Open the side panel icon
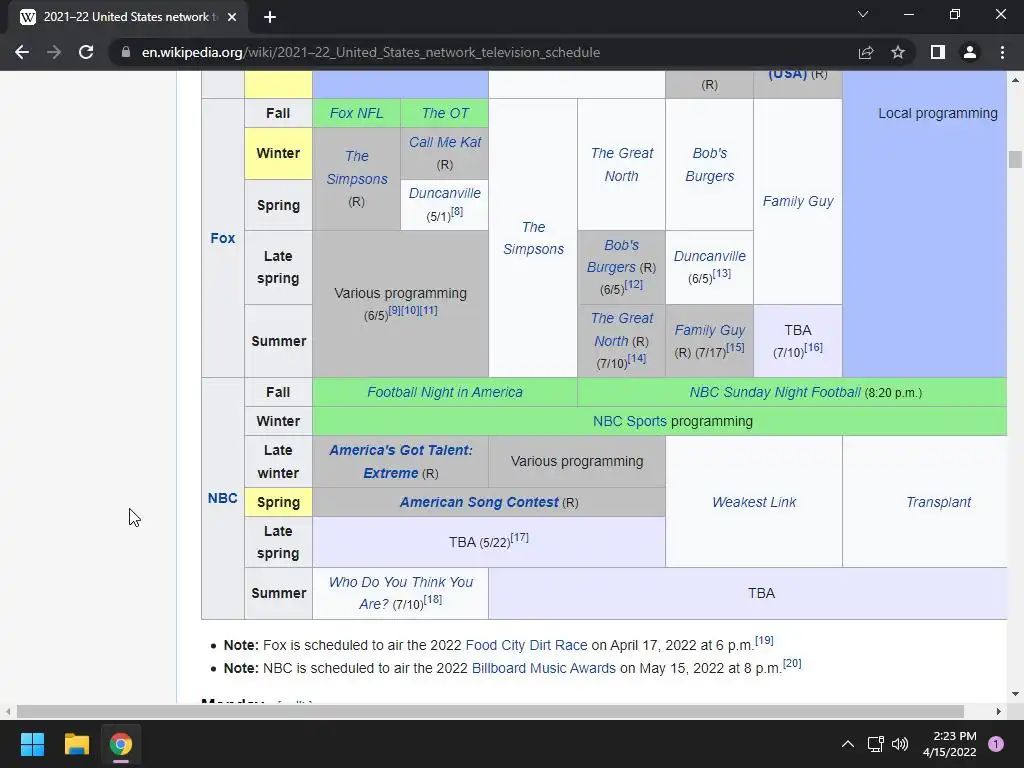The image size is (1024, 768). [x=938, y=52]
